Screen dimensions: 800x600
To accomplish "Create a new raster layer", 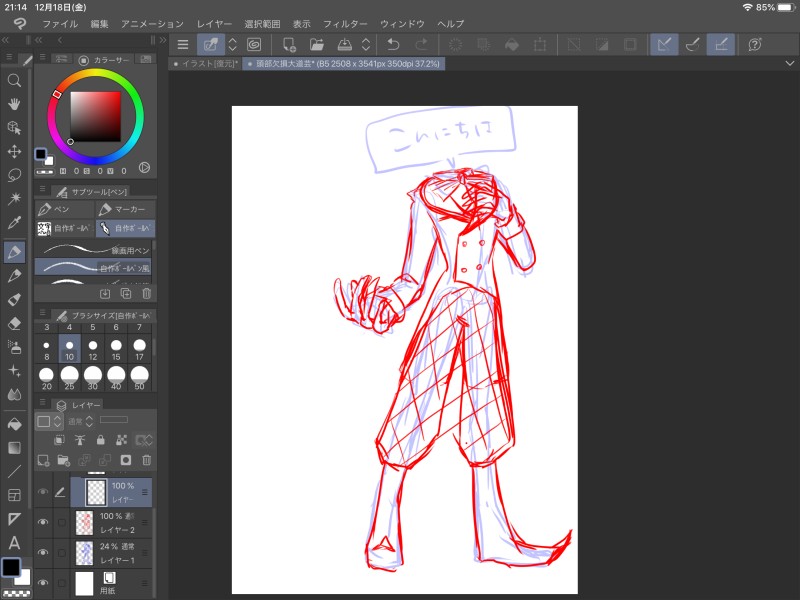I will [43, 460].
